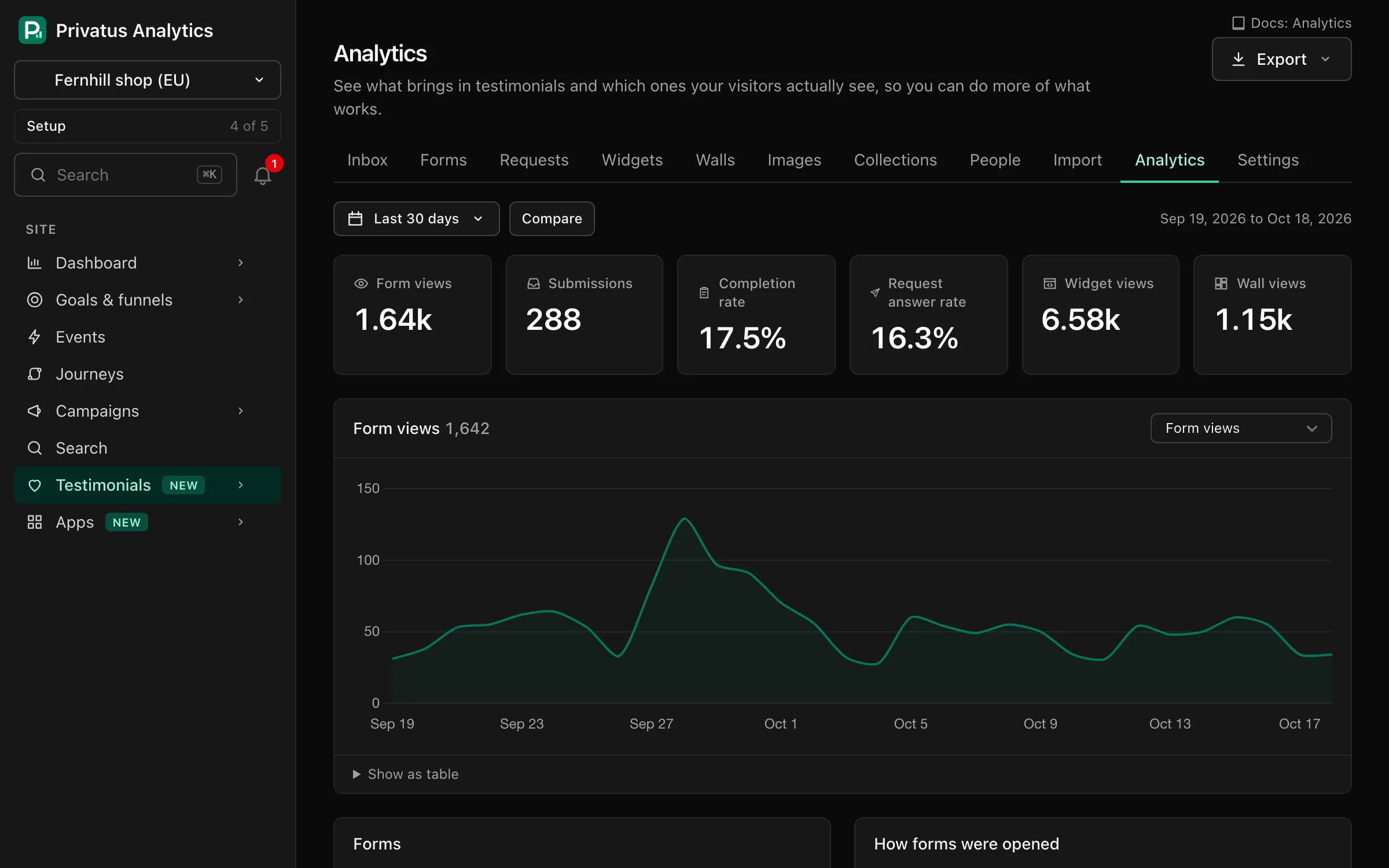Open the notifications bell
The image size is (1389, 868).
click(263, 175)
